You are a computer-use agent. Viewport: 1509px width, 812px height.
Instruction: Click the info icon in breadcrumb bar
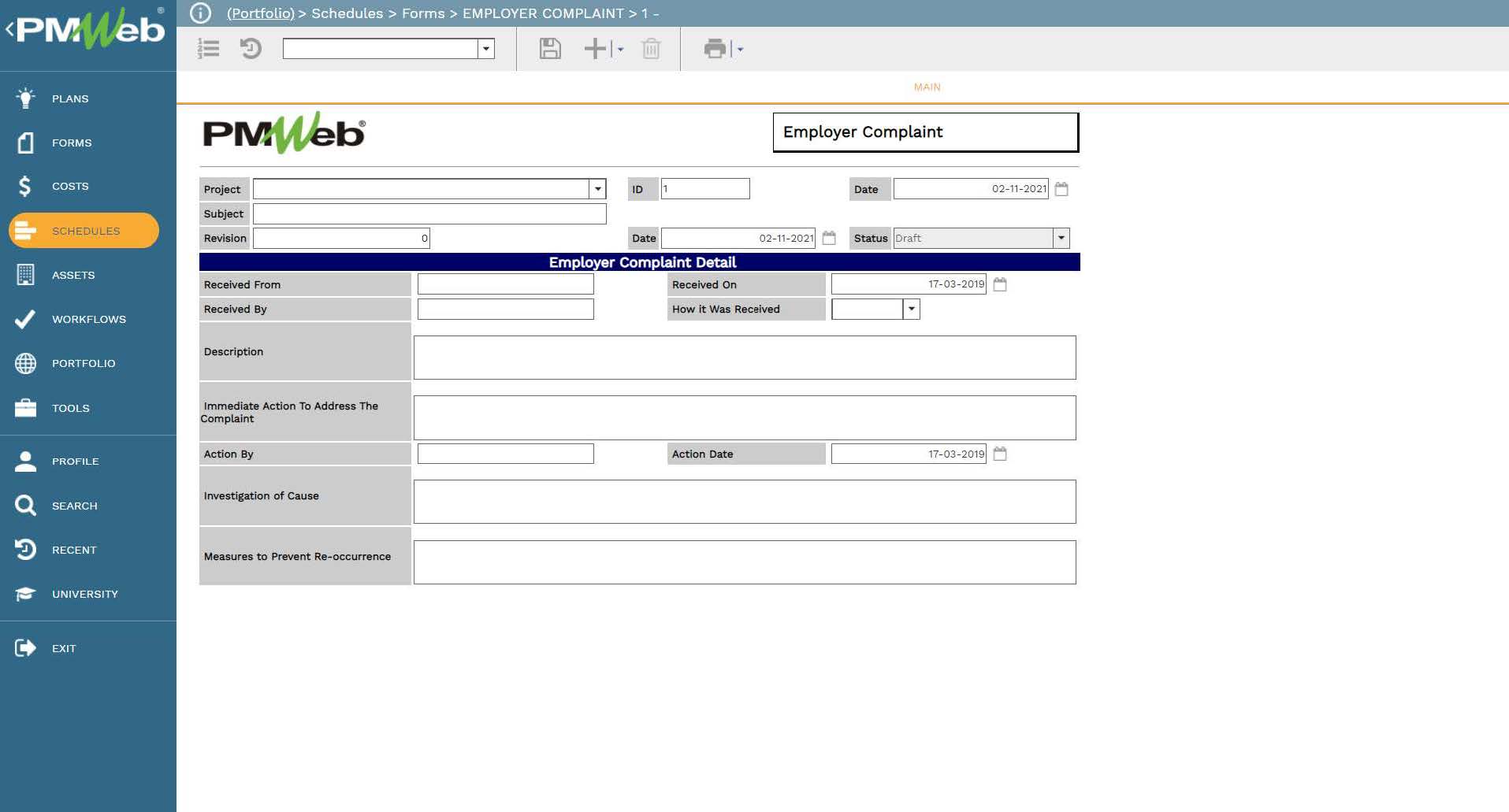pyautogui.click(x=200, y=13)
